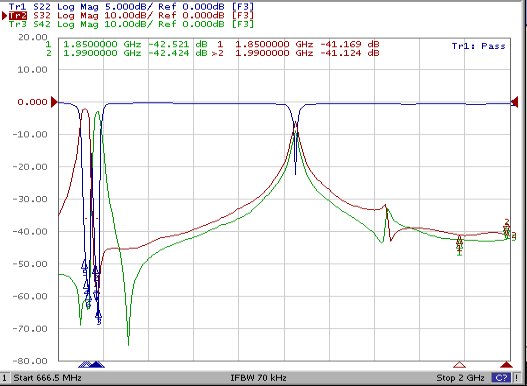Click the blue C? correction status indicator

point(501,378)
